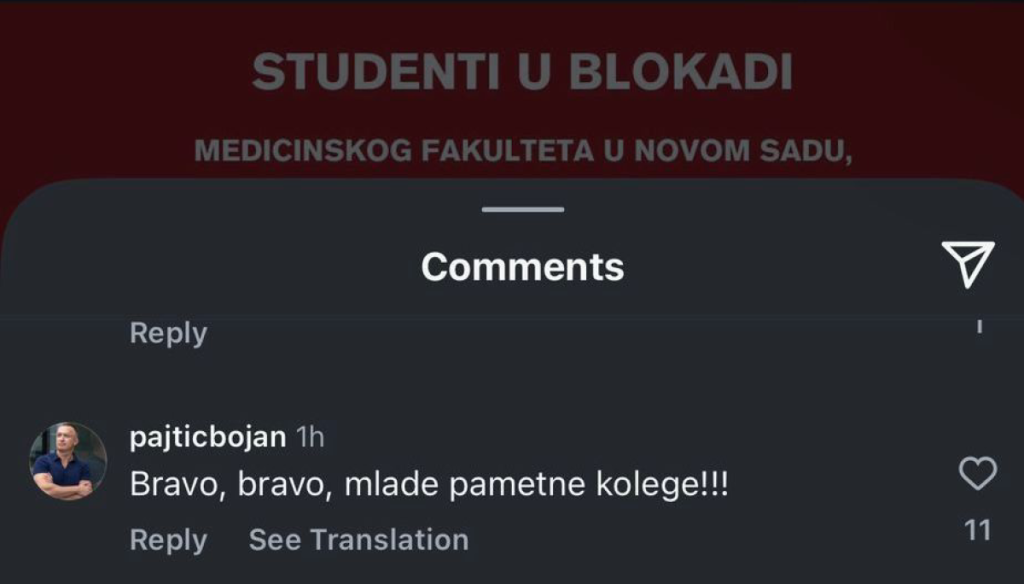Tap the pajticbojan username
The image size is (1024, 584).
(x=208, y=437)
